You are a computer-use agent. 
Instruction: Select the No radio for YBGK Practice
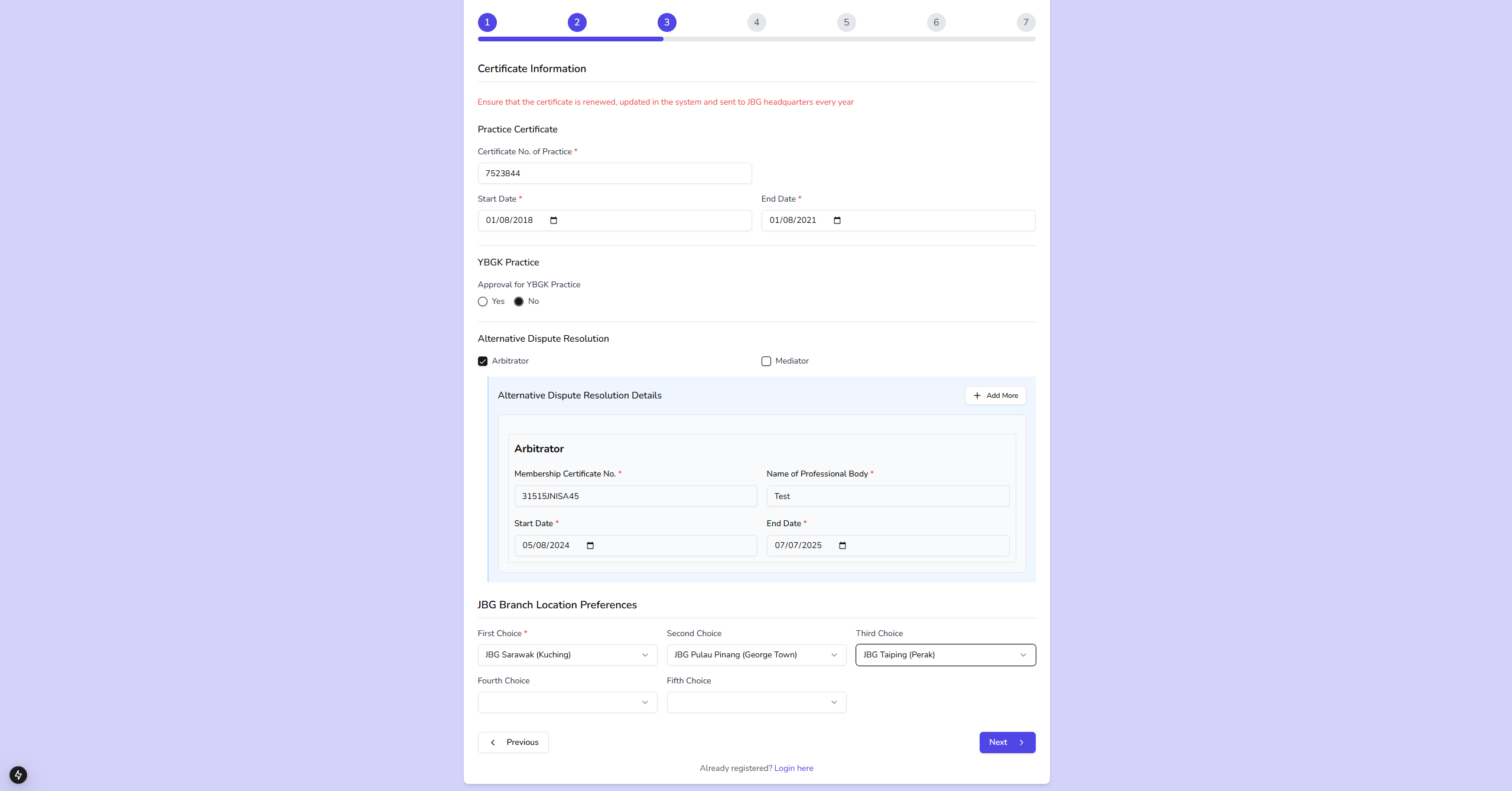(519, 302)
